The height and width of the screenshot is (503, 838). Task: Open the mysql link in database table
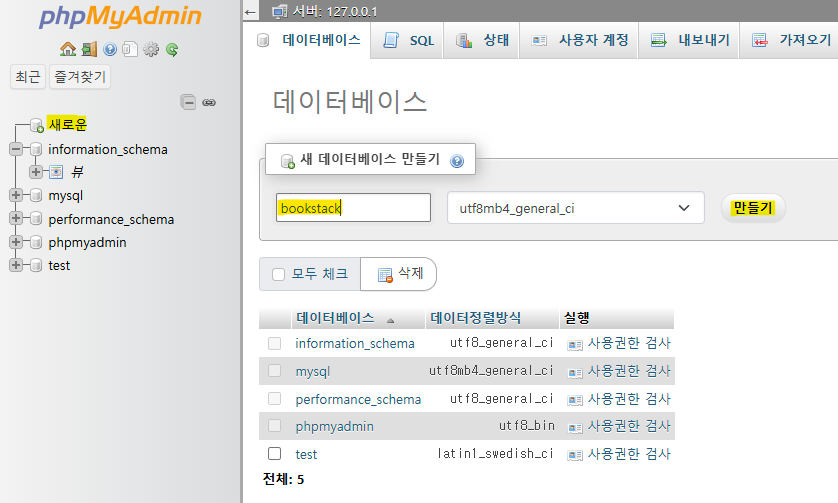[x=313, y=371]
